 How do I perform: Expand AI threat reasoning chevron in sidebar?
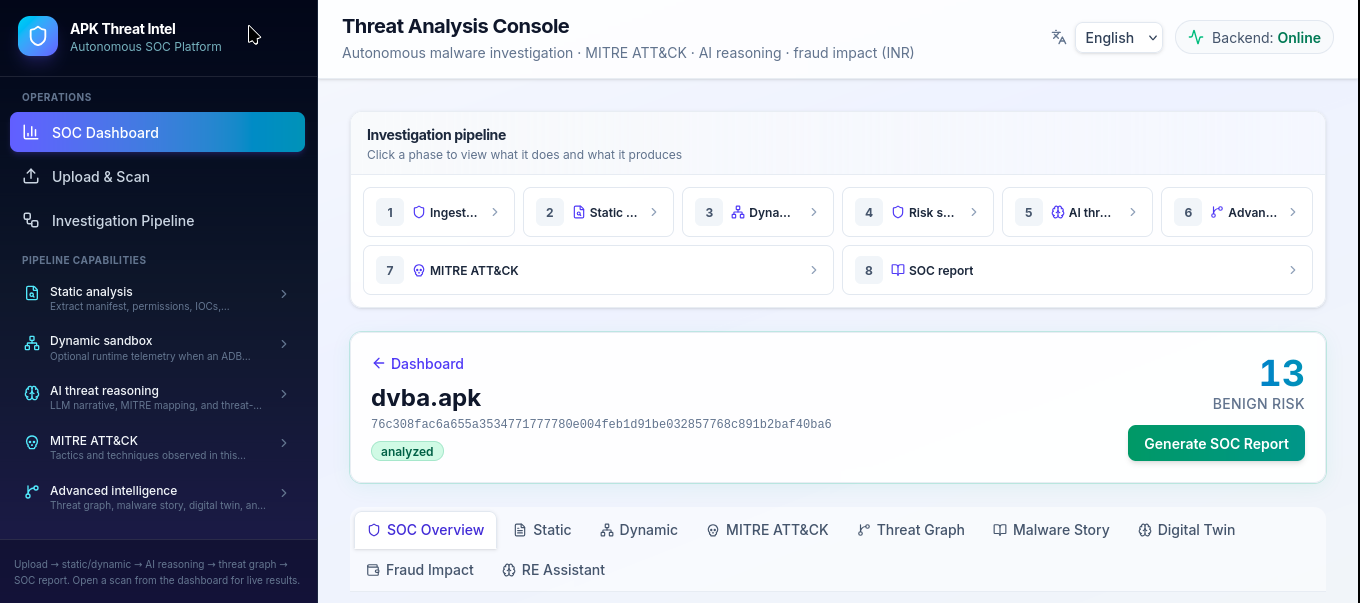coord(284,394)
